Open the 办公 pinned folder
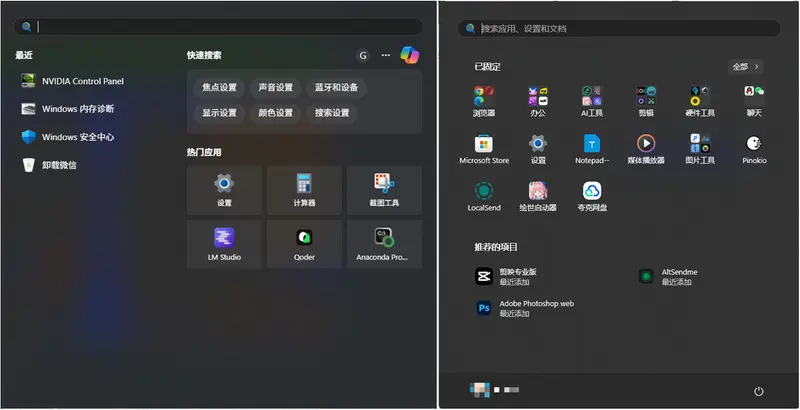Image resolution: width=800 pixels, height=410 pixels. tap(538, 101)
